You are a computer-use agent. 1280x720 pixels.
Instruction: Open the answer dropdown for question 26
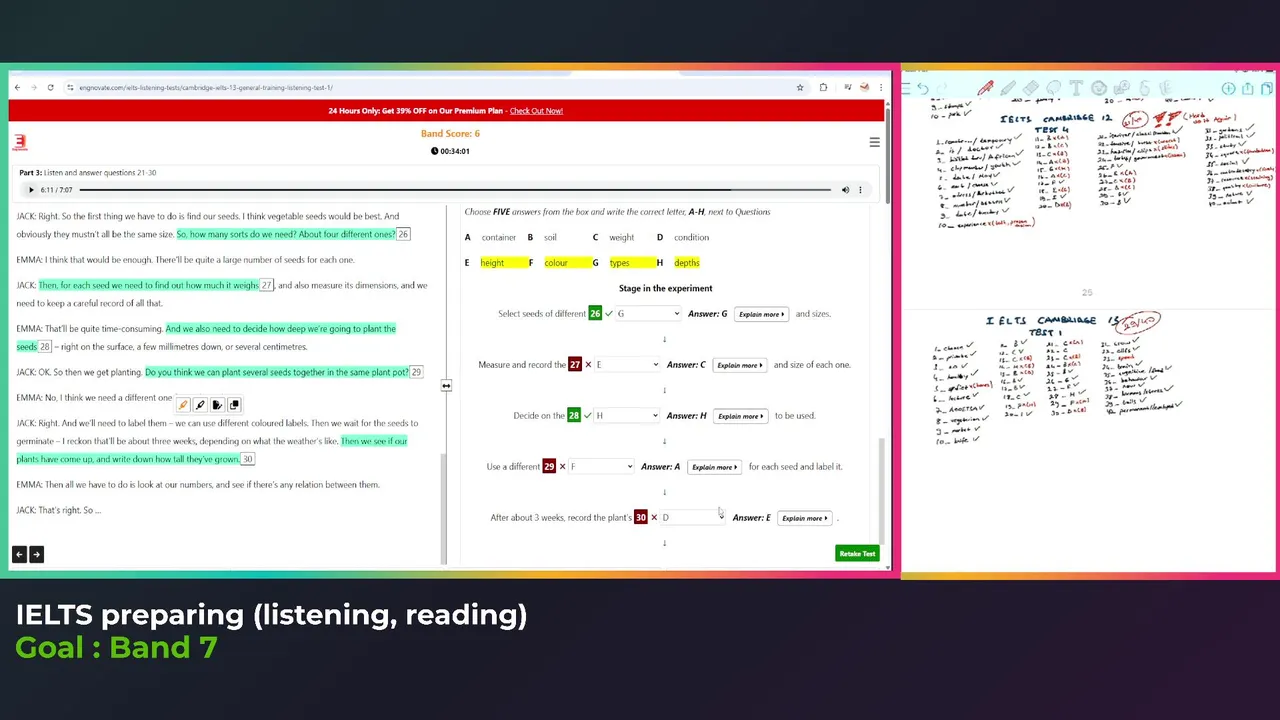pos(648,314)
